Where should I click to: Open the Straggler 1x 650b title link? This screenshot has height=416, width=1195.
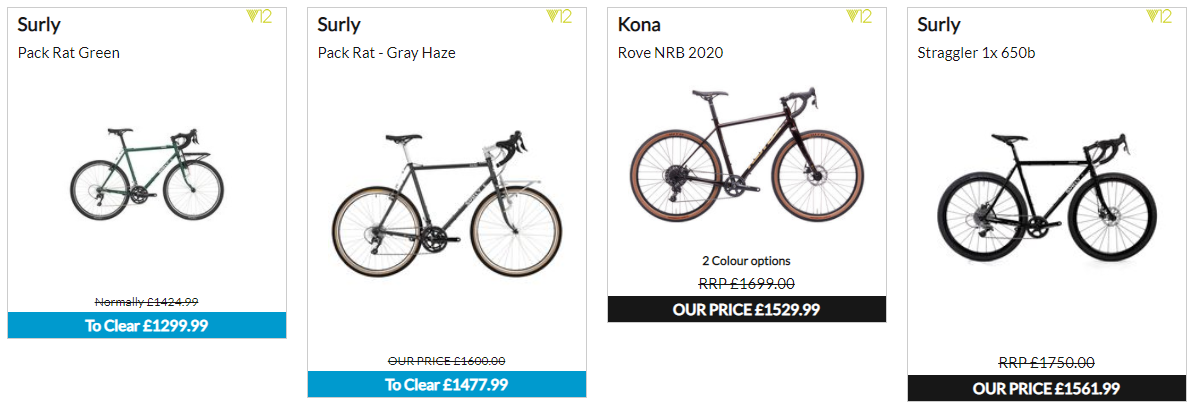(976, 53)
